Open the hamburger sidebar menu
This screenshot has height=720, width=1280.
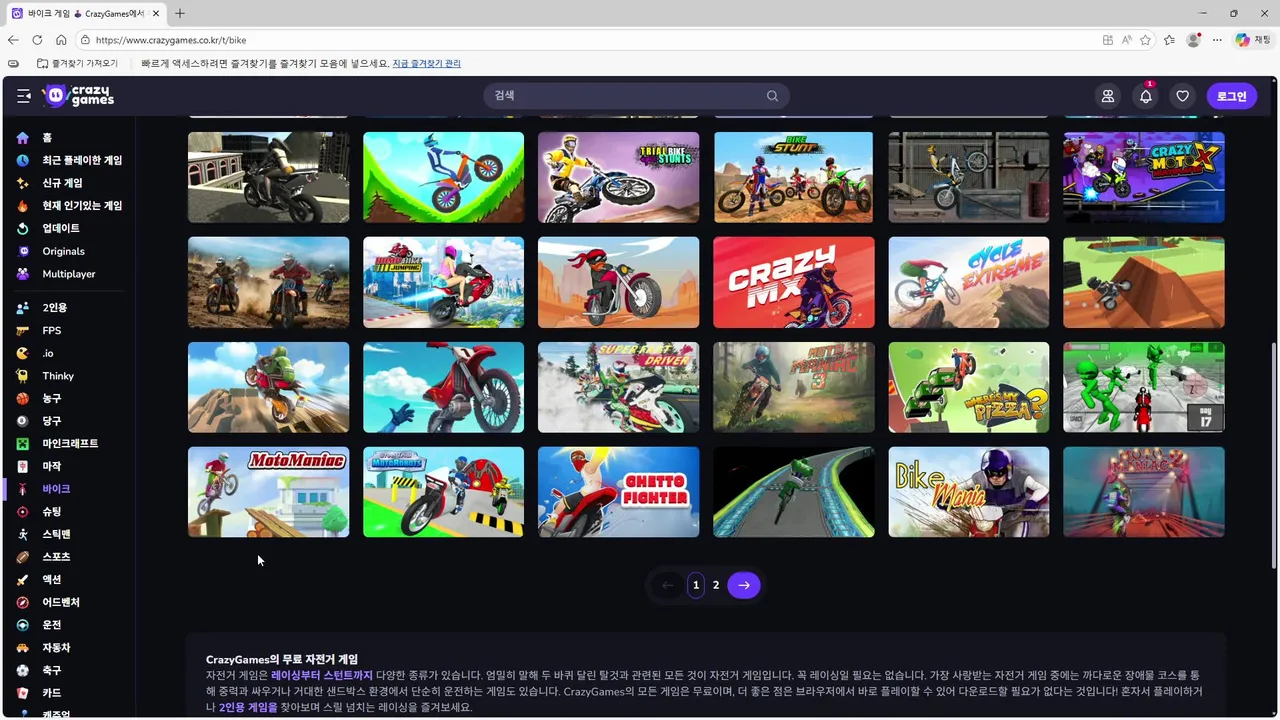pos(23,96)
